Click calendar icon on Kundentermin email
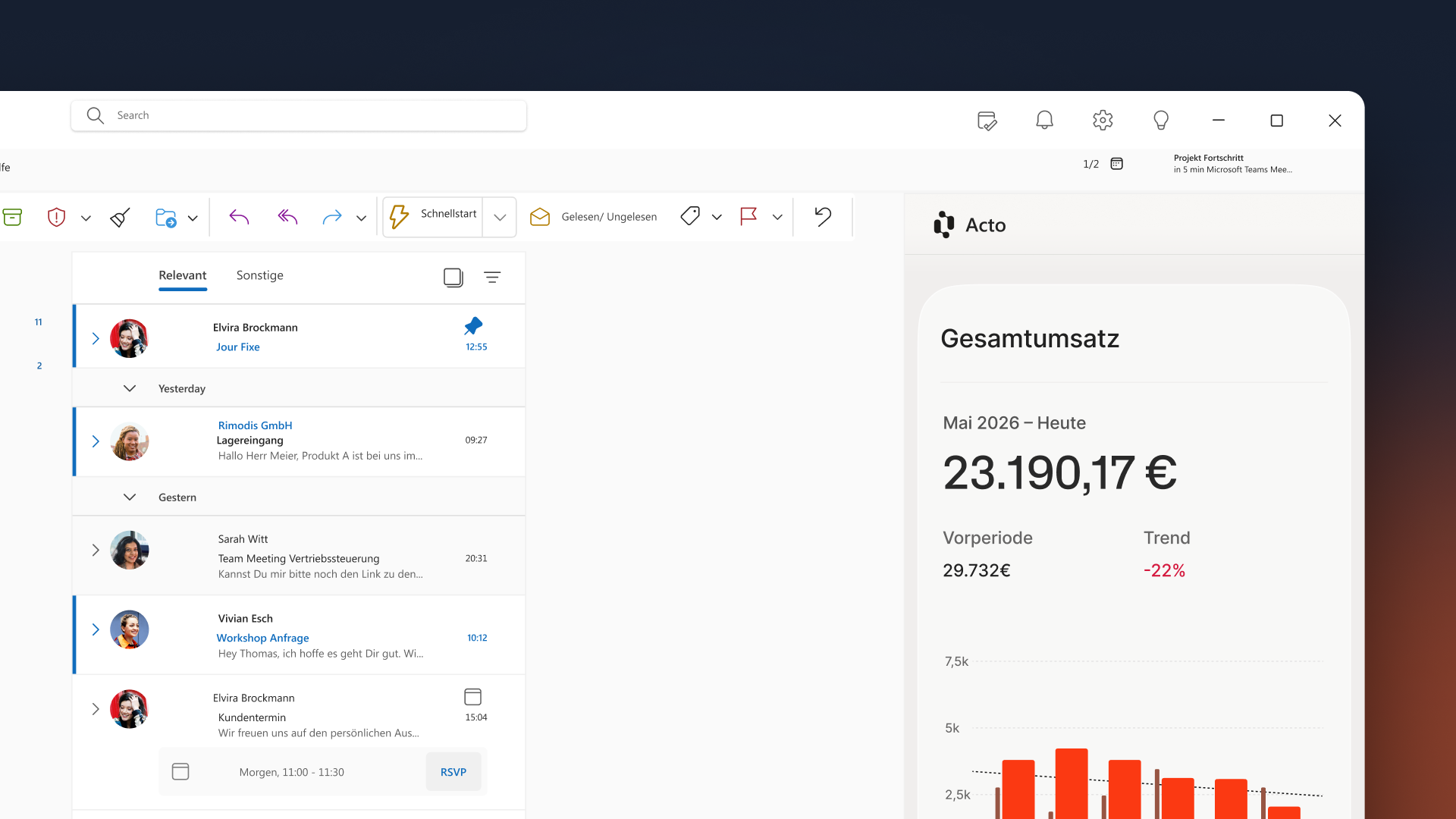Screen dimensions: 1456x819 (x=472, y=697)
